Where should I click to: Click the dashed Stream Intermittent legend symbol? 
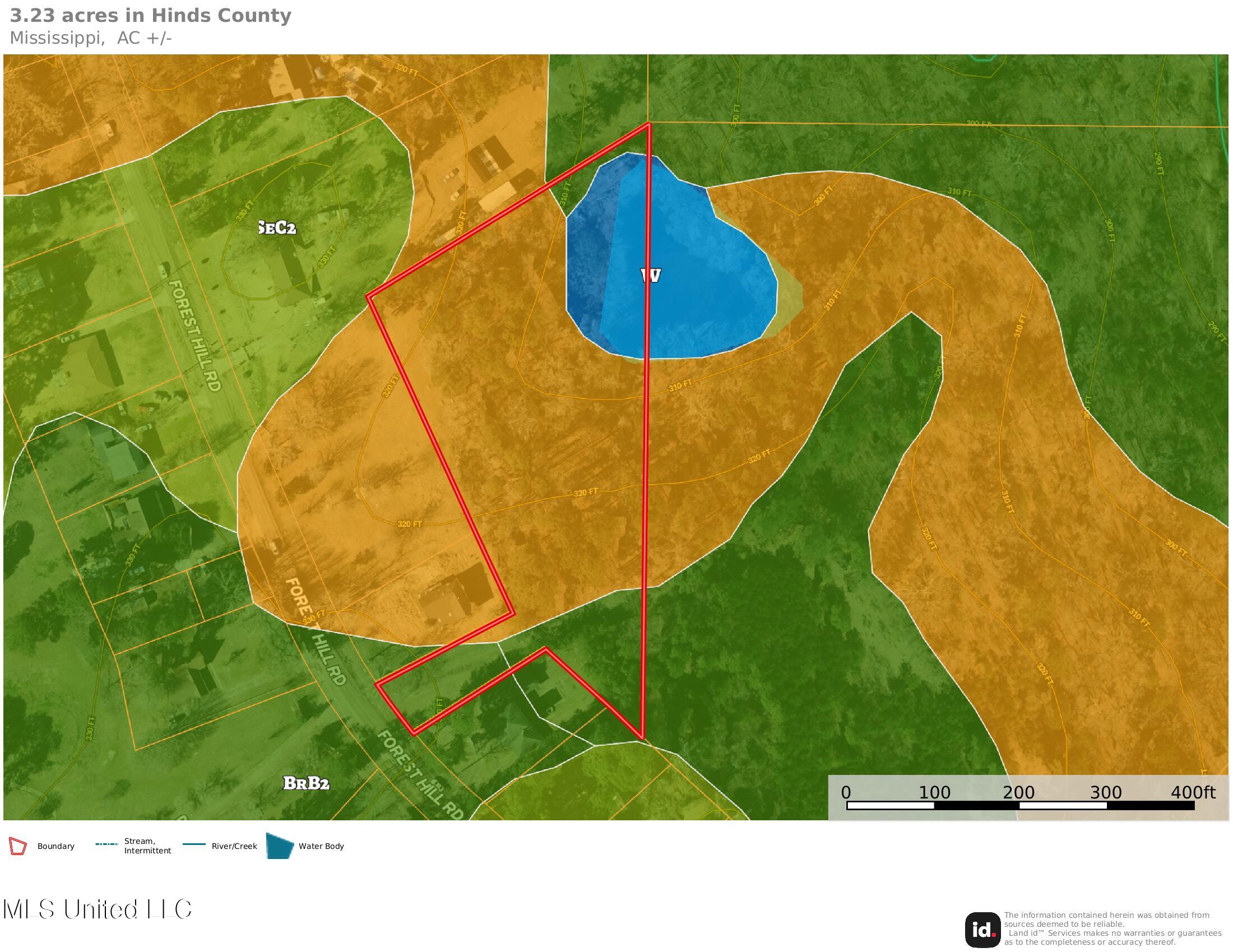click(x=106, y=845)
